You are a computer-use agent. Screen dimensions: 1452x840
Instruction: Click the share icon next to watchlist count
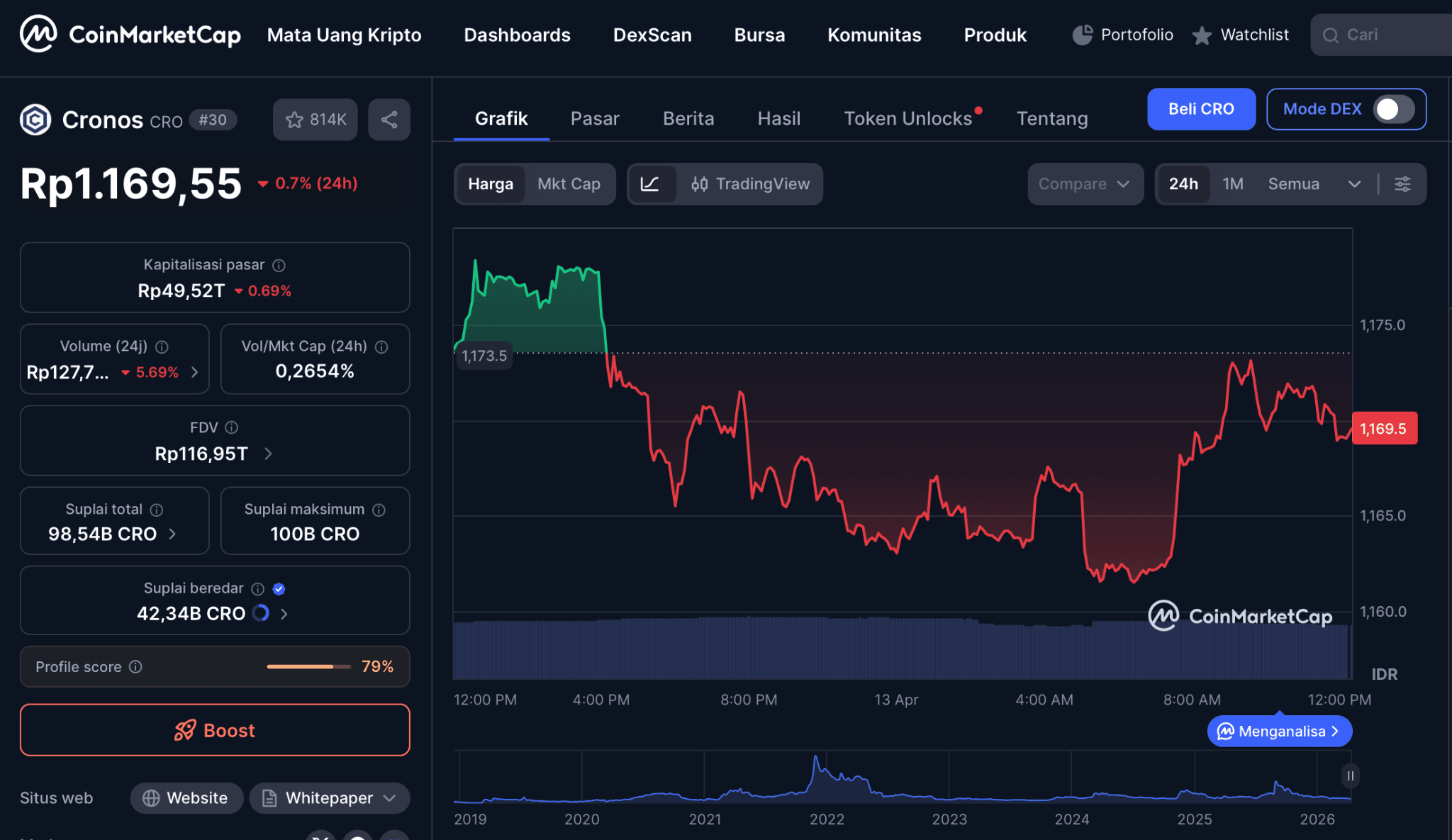pos(389,119)
